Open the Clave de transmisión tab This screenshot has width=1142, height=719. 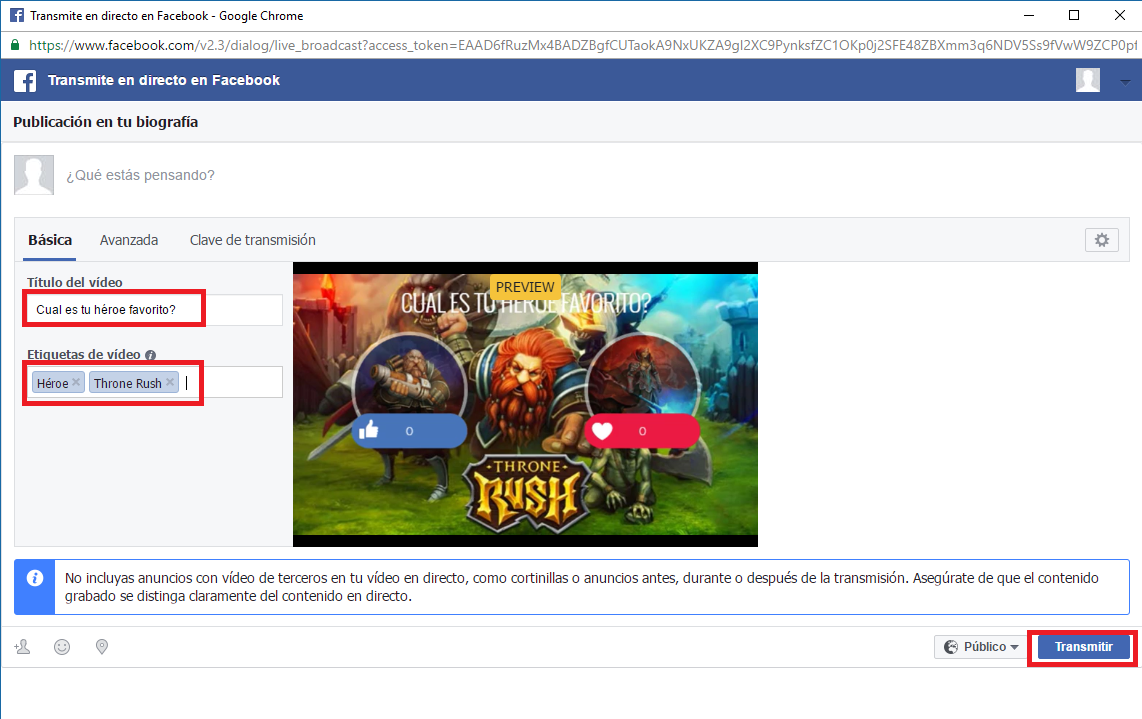(x=253, y=240)
